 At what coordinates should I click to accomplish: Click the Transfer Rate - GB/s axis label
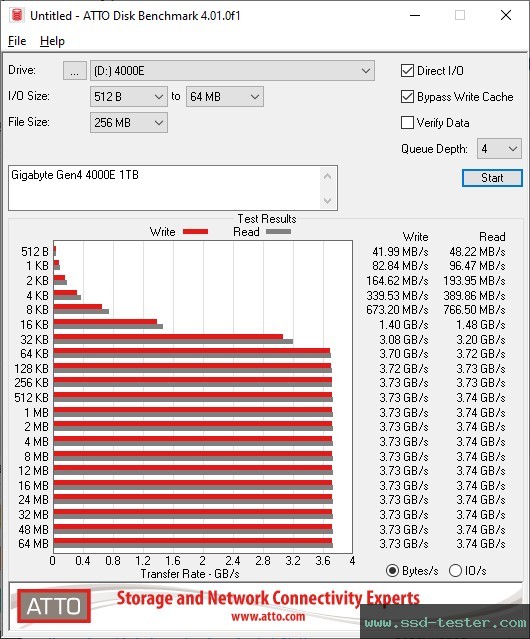190,574
